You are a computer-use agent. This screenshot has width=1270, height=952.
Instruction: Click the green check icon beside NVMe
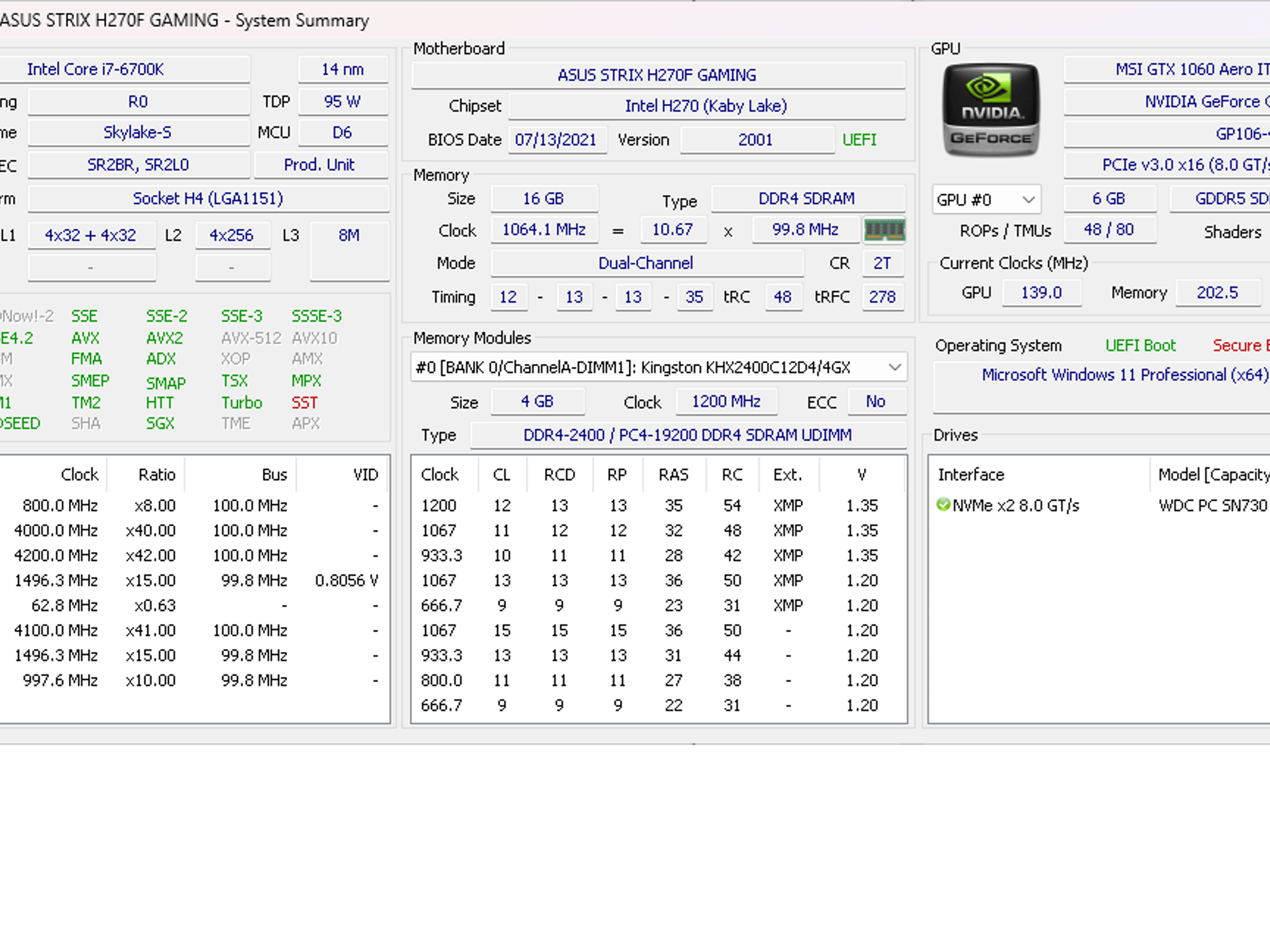(x=943, y=505)
